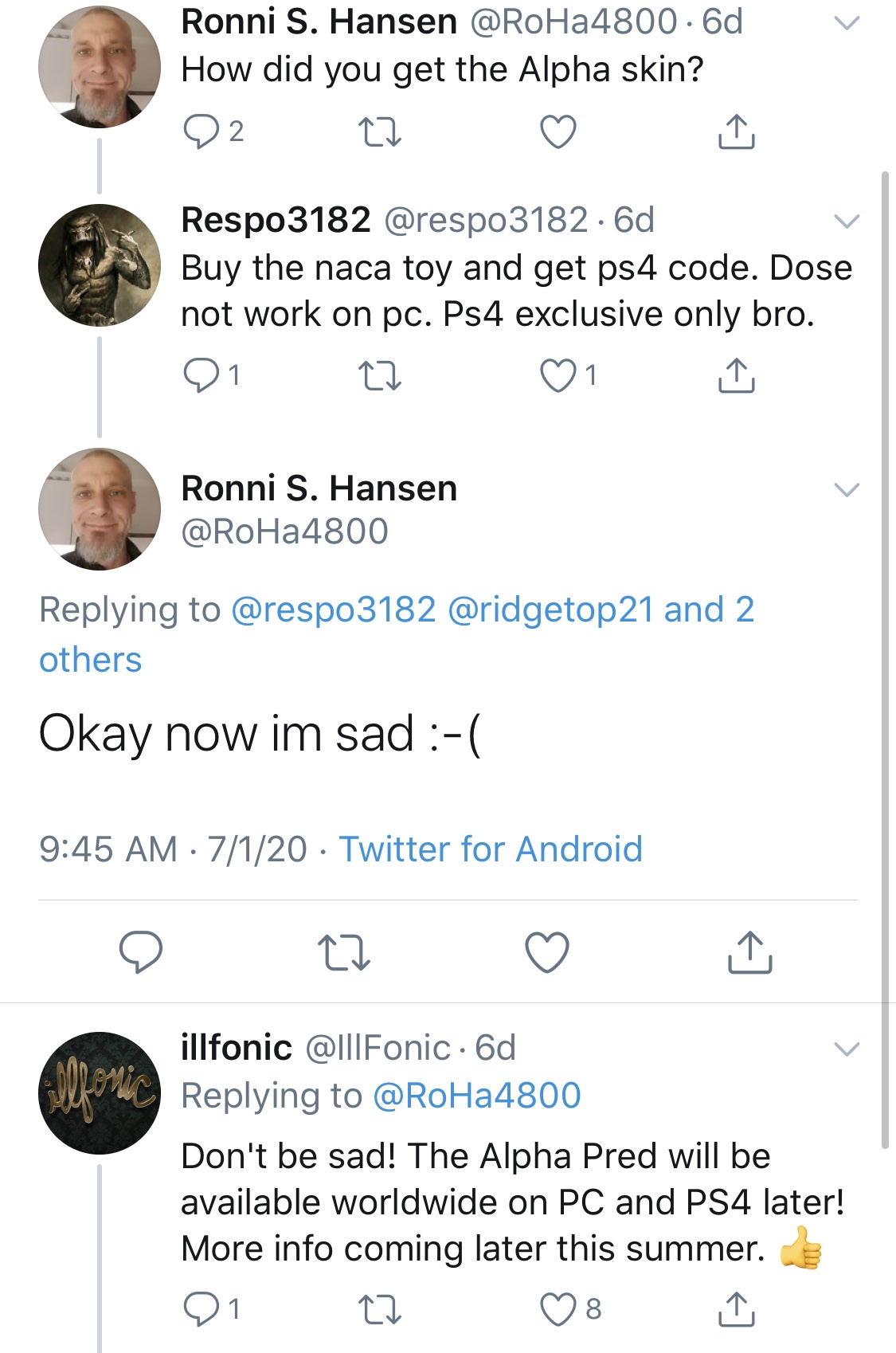The height and width of the screenshot is (1353, 896).
Task: Expand options chevron on the main Ronni S. Hansen tweet
Action: pyautogui.click(x=847, y=489)
